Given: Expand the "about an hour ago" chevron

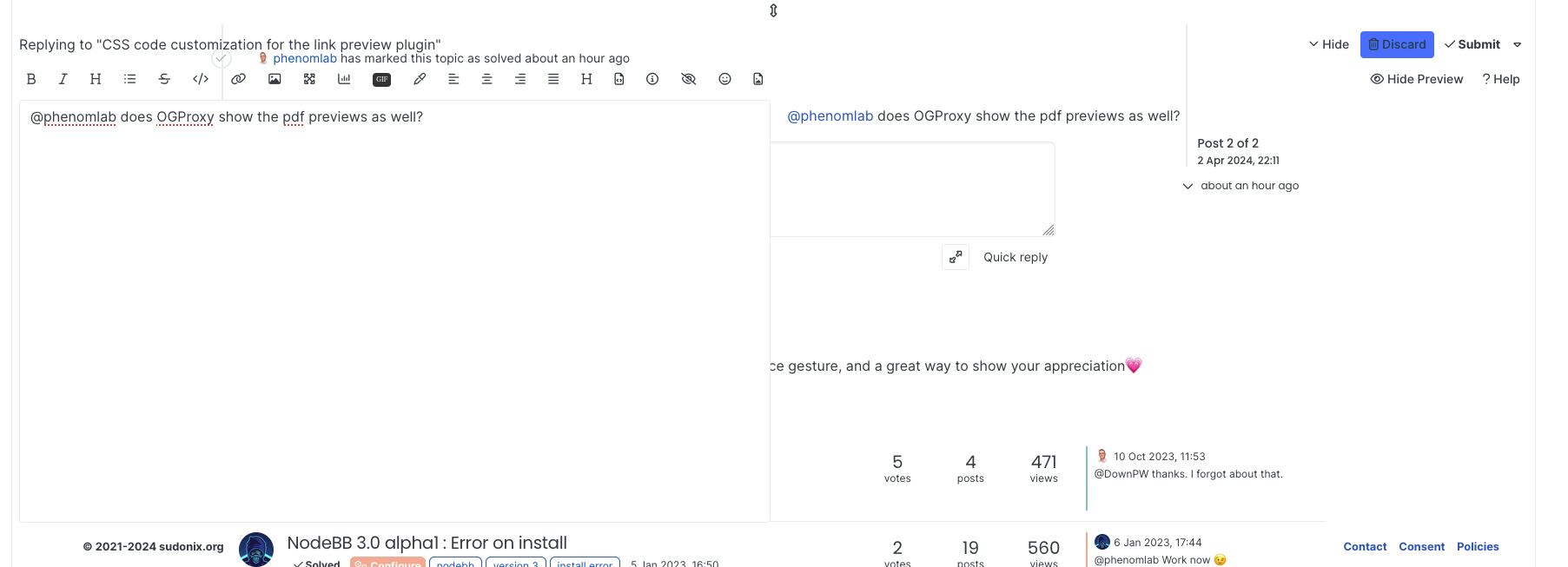Looking at the screenshot, I should (x=1188, y=186).
